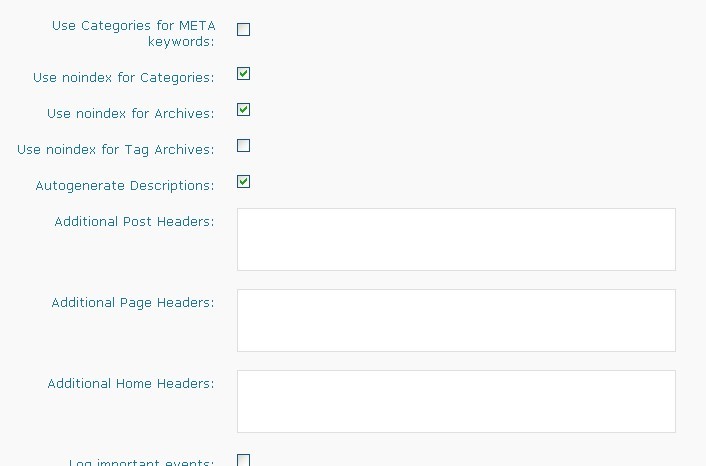Place cursor in the bottommost headers text area
Image resolution: width=706 pixels, height=466 pixels.
pyautogui.click(x=456, y=401)
